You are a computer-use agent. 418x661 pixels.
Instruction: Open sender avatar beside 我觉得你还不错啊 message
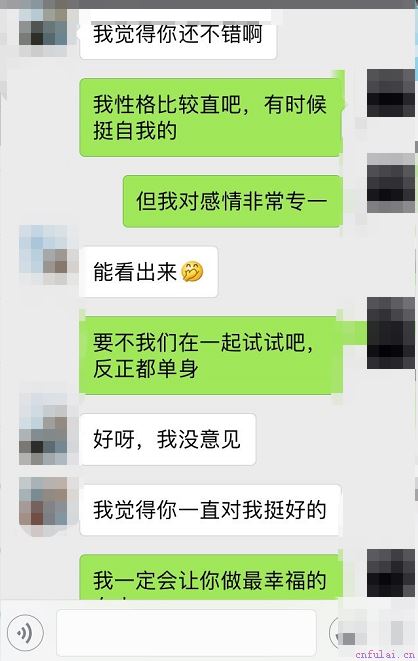(x=43, y=29)
